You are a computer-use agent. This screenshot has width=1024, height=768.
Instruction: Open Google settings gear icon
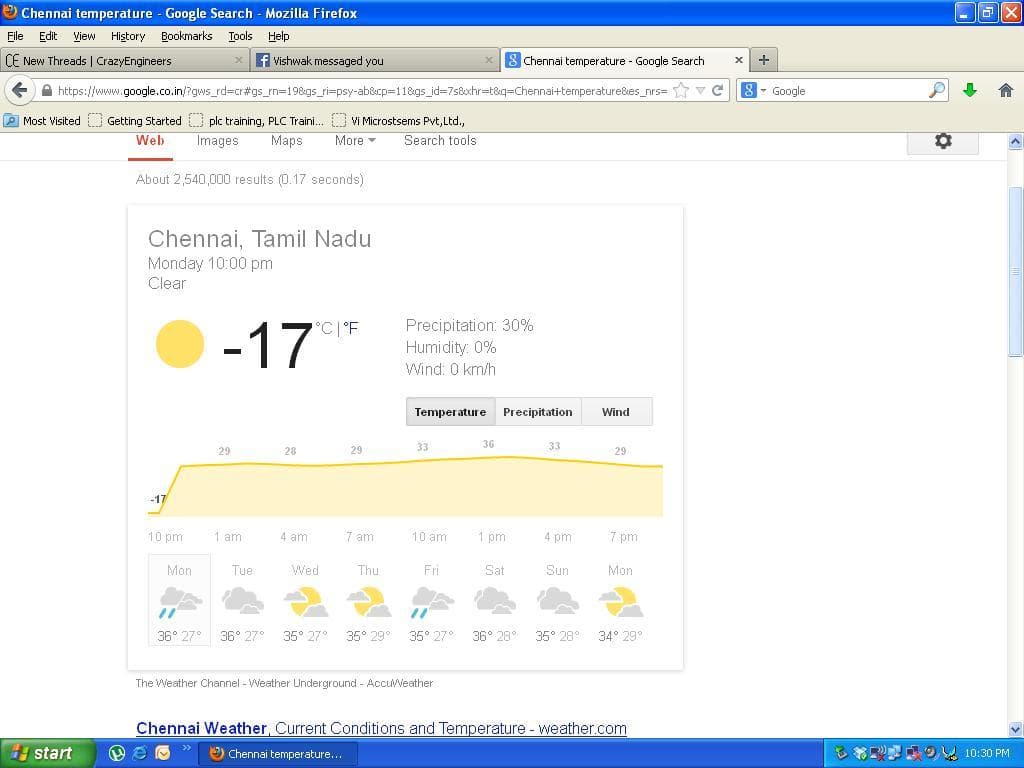point(943,140)
